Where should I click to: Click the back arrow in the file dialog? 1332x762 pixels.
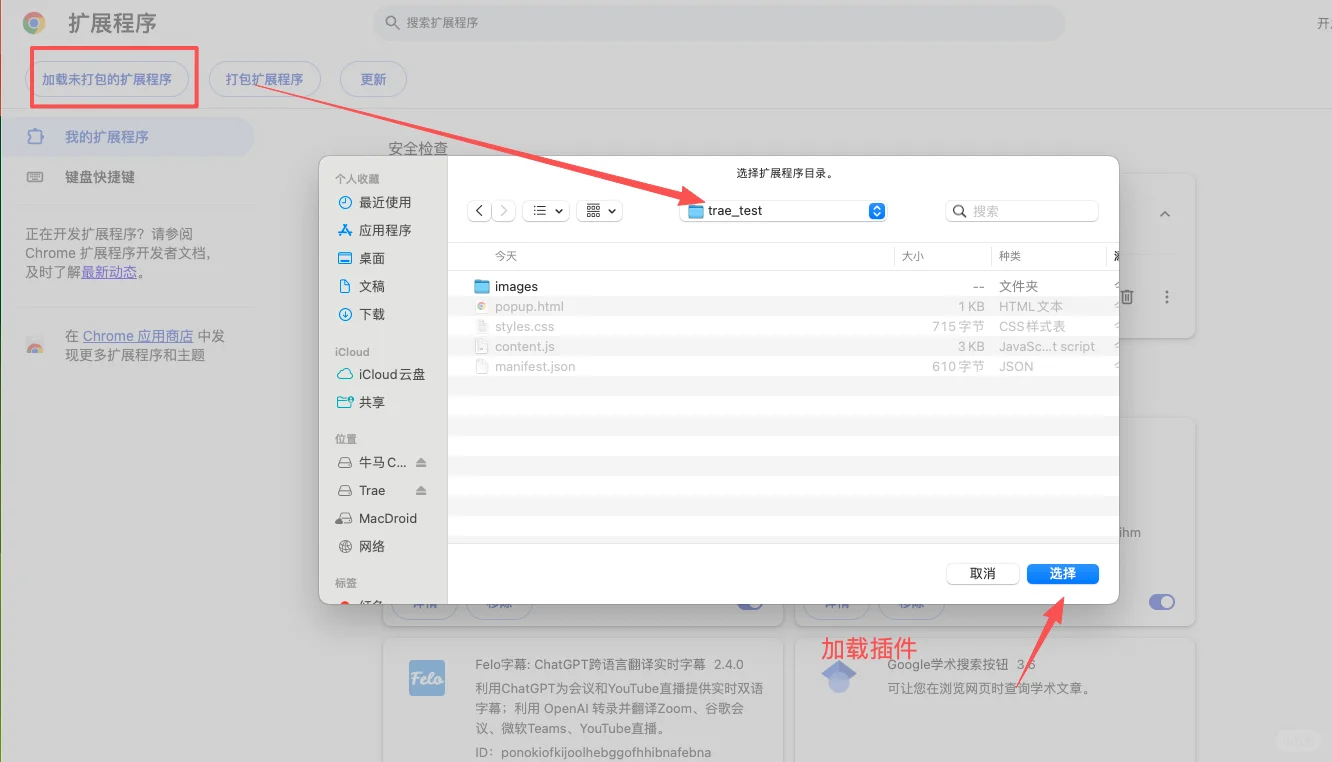(x=479, y=210)
